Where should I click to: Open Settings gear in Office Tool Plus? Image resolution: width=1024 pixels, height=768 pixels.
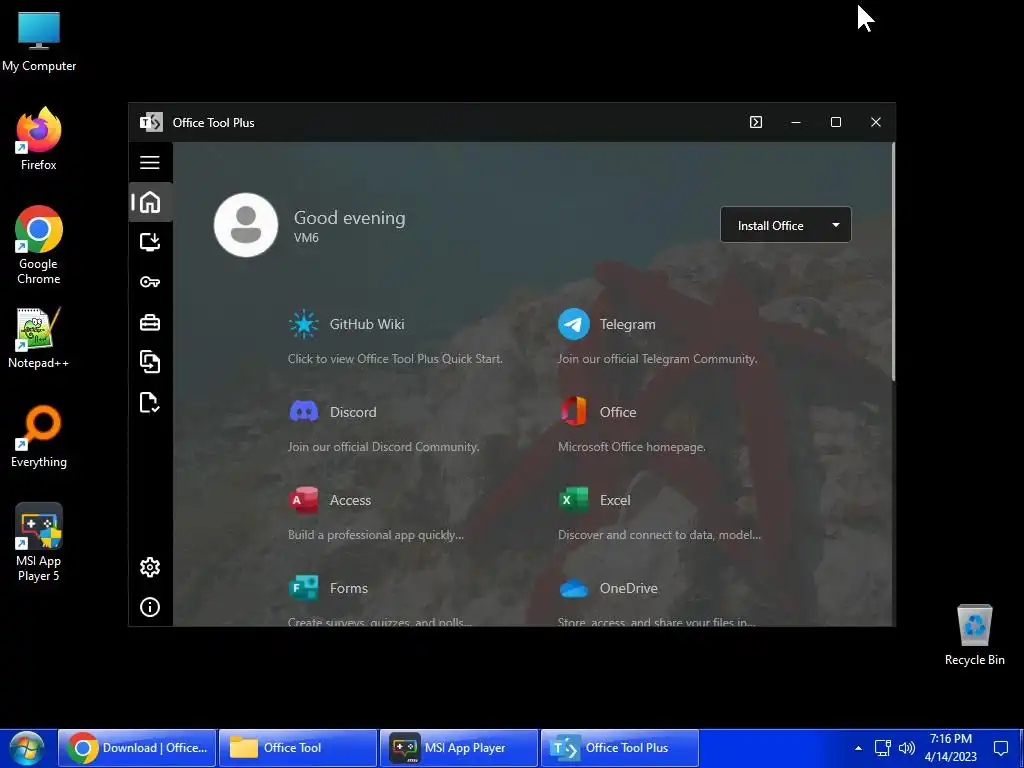coord(150,567)
